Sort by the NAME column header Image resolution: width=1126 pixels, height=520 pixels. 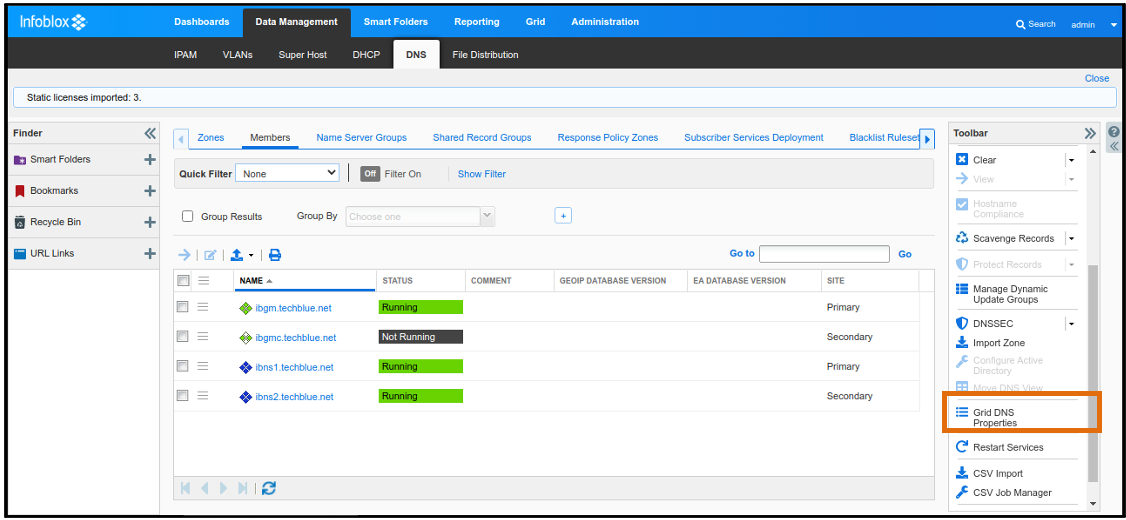click(x=304, y=281)
